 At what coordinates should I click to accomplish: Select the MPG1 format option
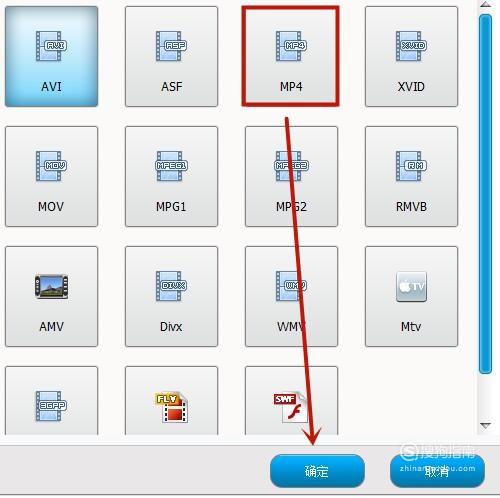point(171,176)
